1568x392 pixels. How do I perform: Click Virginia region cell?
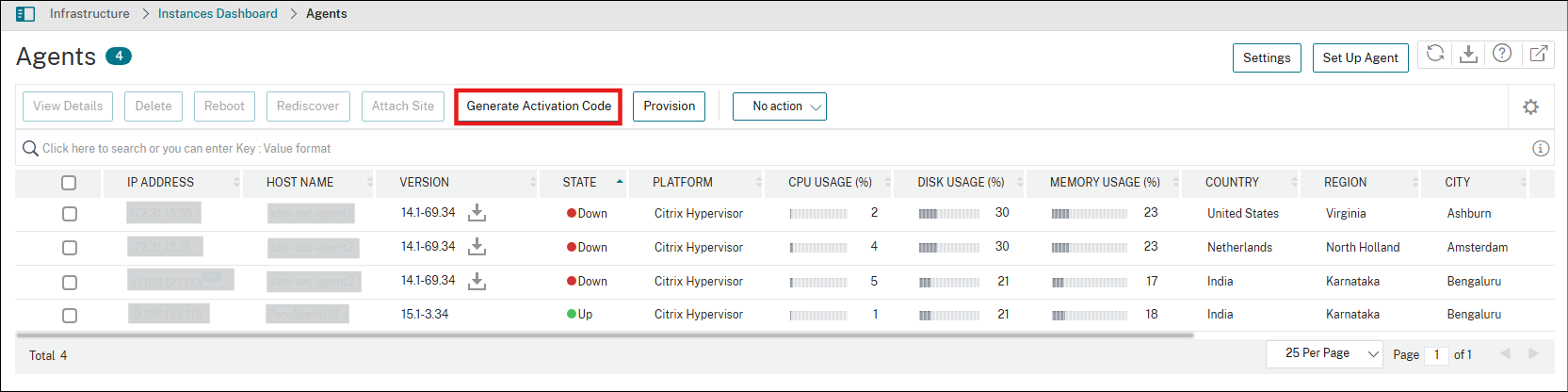click(x=1346, y=214)
